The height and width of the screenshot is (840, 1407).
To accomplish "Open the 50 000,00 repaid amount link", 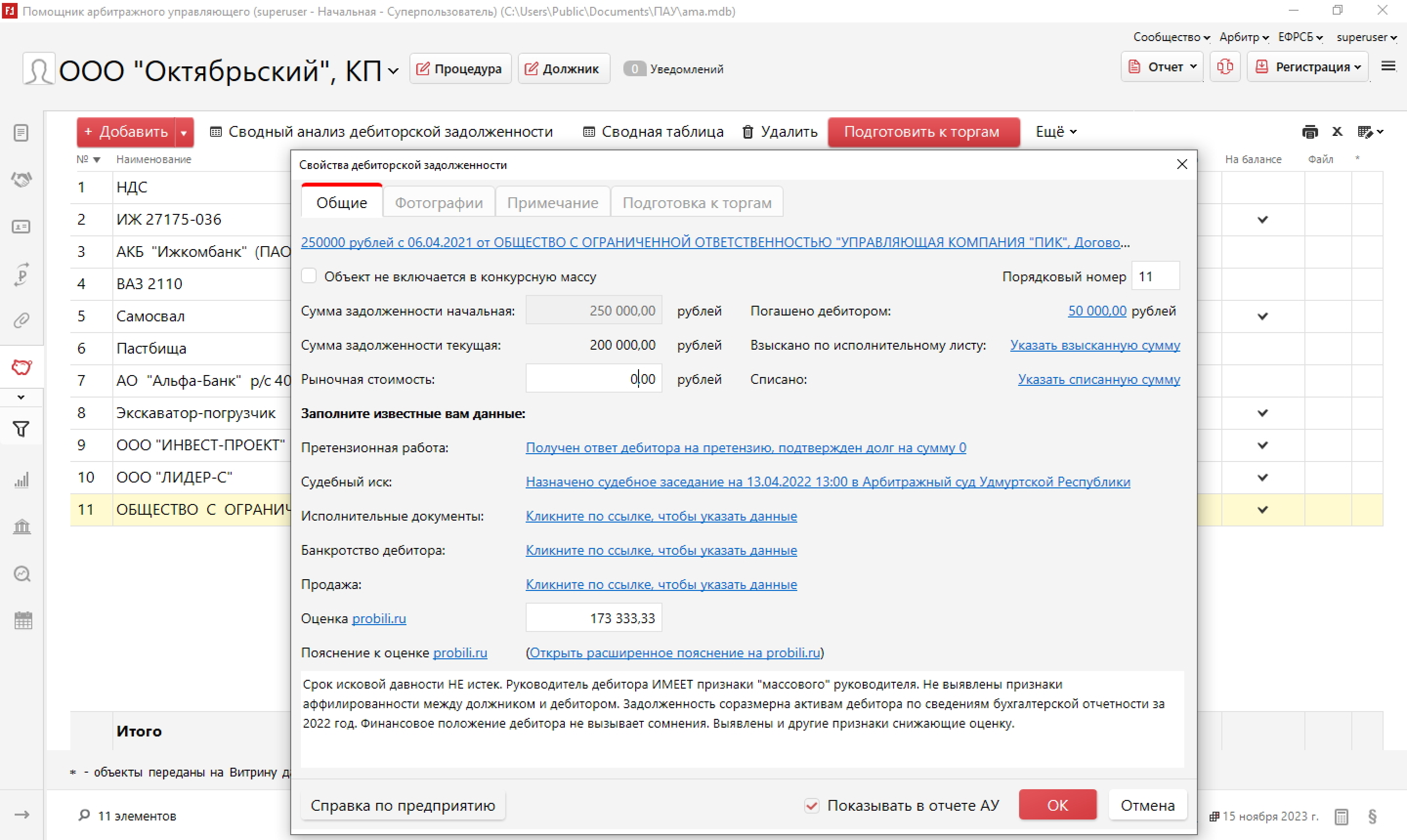I will point(1097,311).
